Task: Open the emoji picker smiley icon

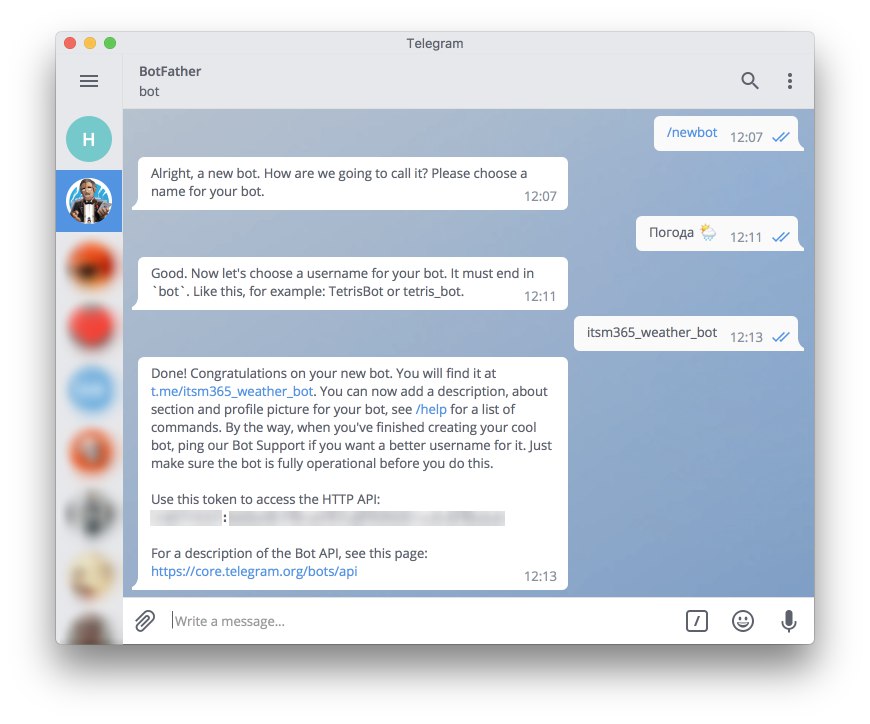Action: click(x=742, y=621)
